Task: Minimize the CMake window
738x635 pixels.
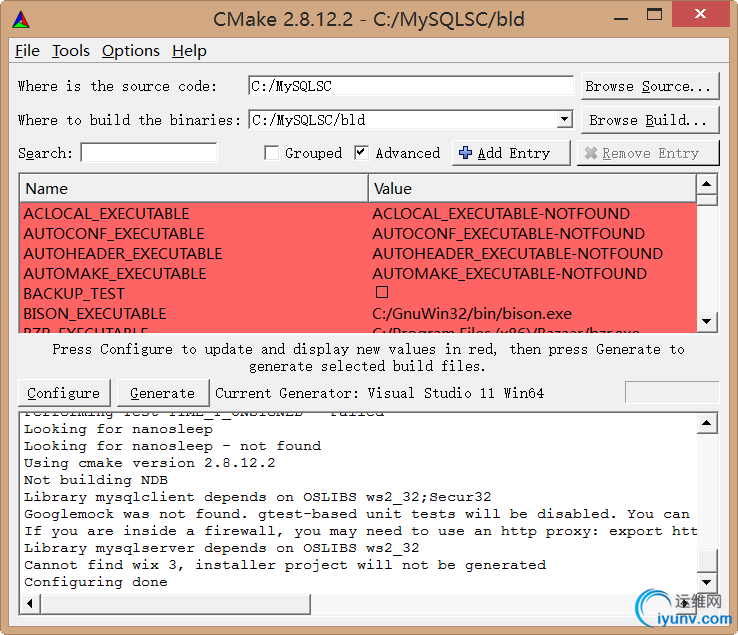Action: tap(621, 18)
